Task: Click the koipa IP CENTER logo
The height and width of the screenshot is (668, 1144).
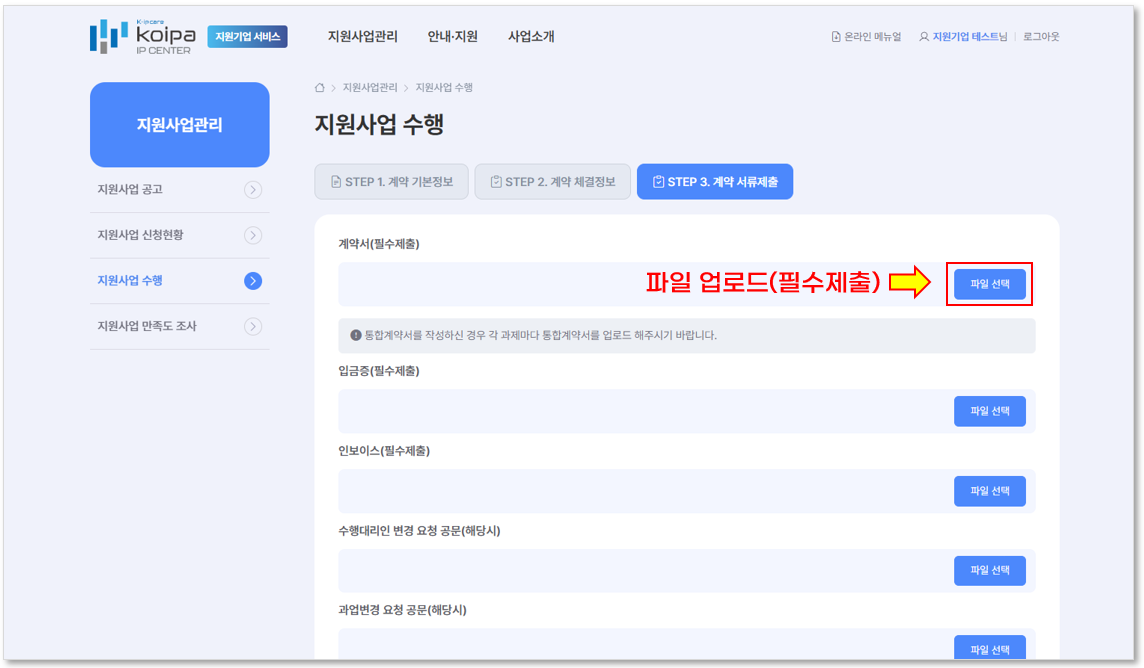Action: [143, 36]
